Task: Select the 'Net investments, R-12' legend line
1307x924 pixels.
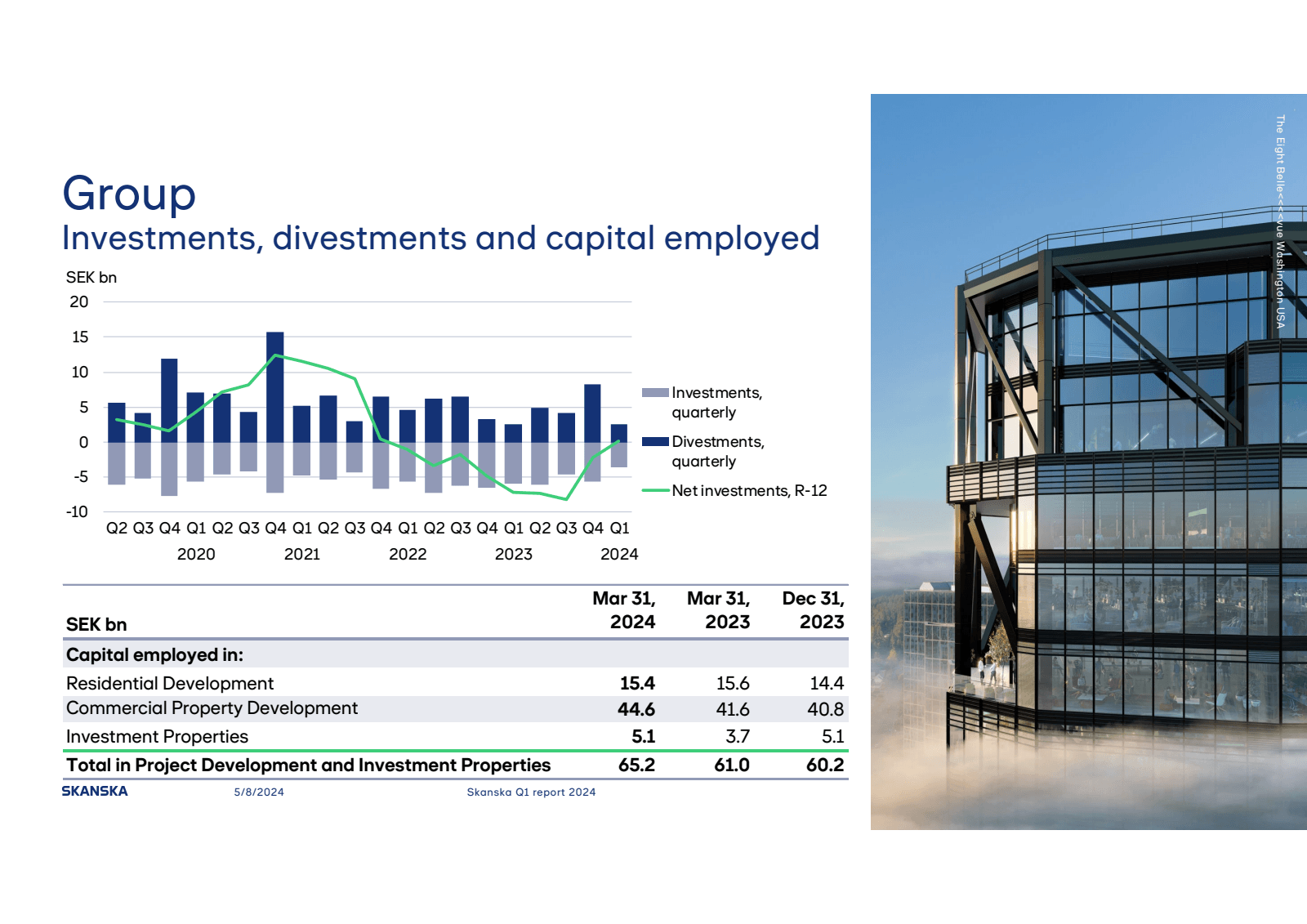Action: (x=655, y=490)
